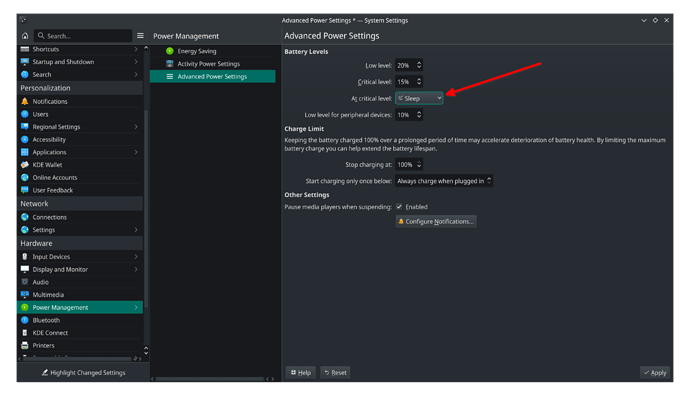Click the Help button
690x402 pixels.
[301, 373]
